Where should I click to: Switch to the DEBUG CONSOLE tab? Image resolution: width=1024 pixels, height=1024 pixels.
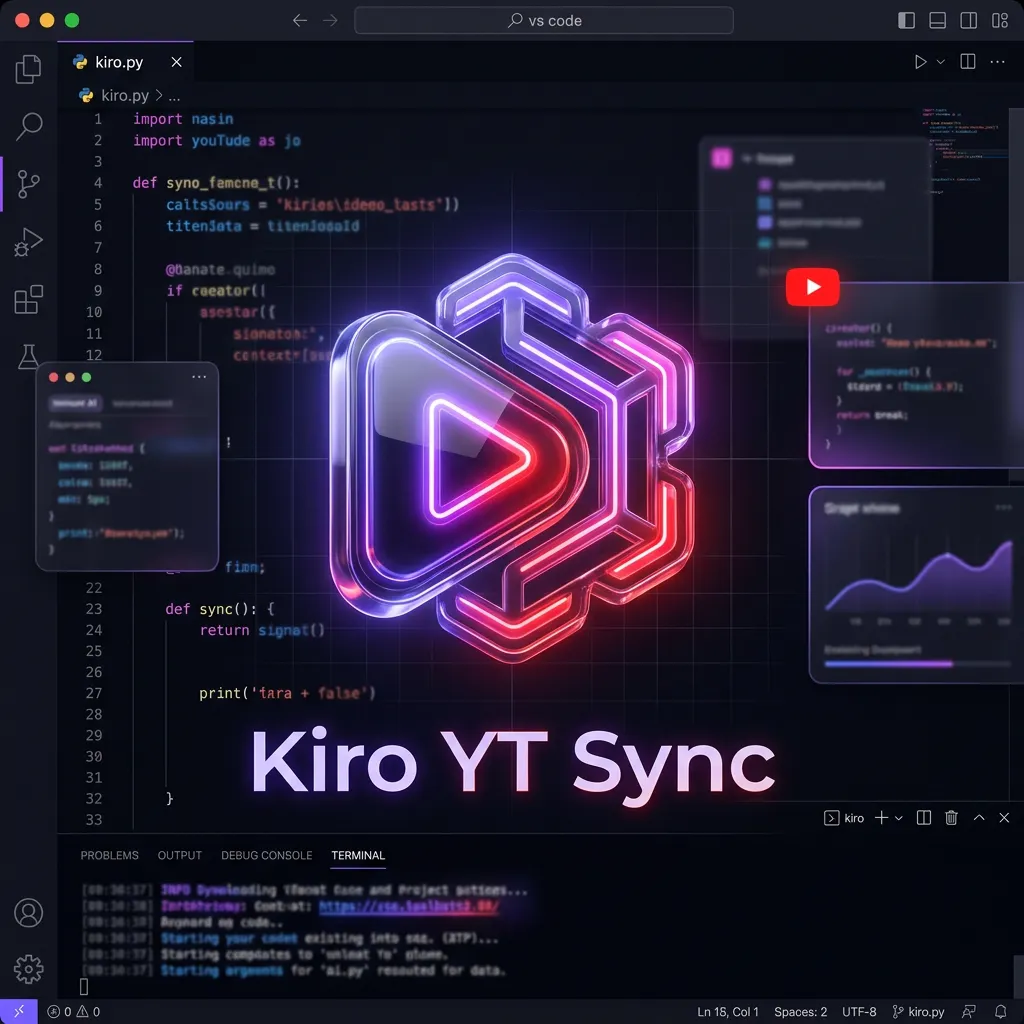[x=266, y=856]
